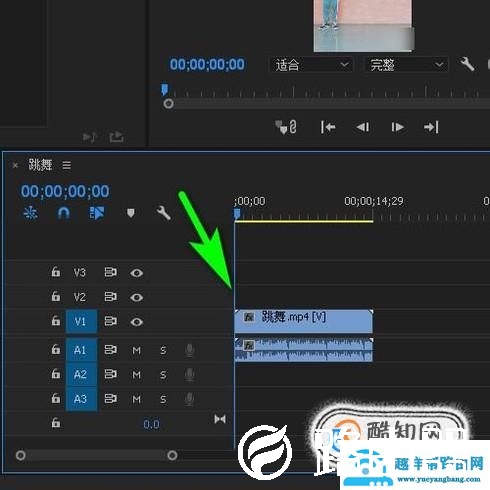The image size is (490, 490).
Task: Hide track V3 output with eye icon
Action: pos(136,273)
